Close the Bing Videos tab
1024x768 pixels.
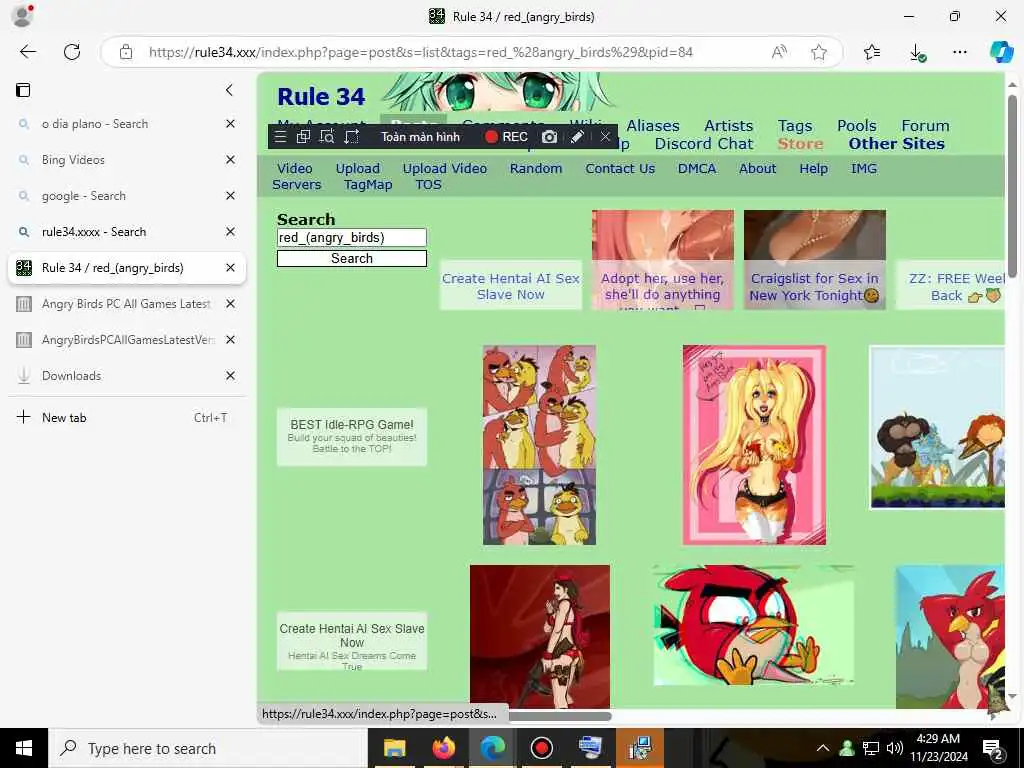click(231, 160)
